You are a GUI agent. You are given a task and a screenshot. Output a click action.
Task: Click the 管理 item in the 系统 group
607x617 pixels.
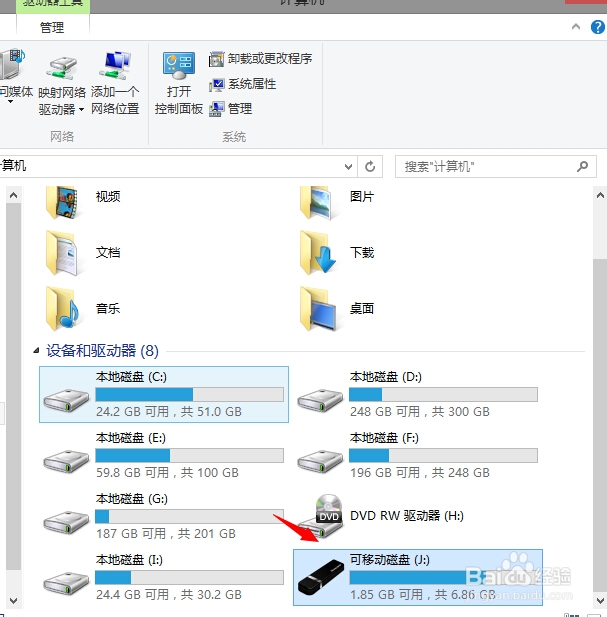231,109
